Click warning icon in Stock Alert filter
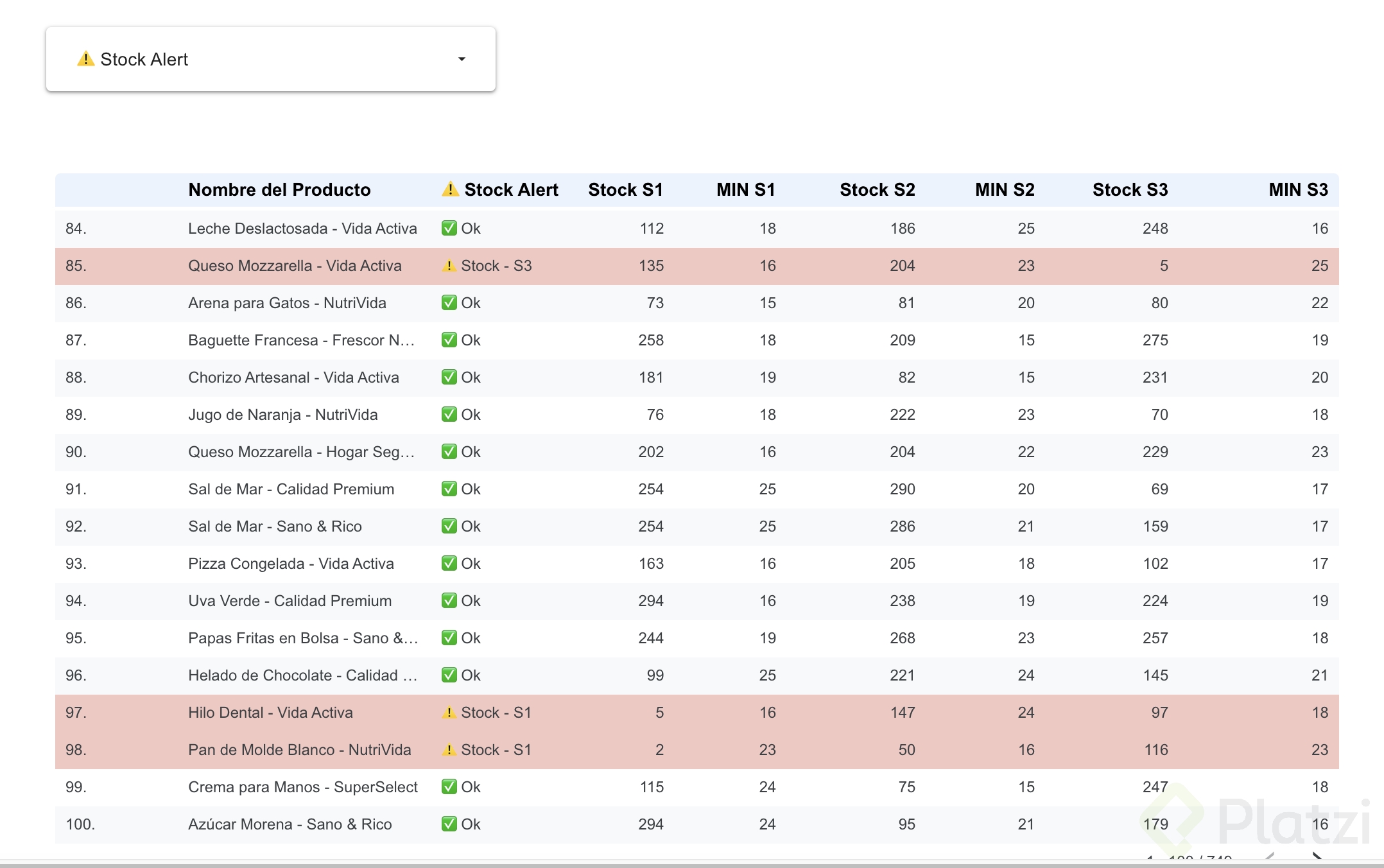Screen dimensions: 1384x868 85,59
